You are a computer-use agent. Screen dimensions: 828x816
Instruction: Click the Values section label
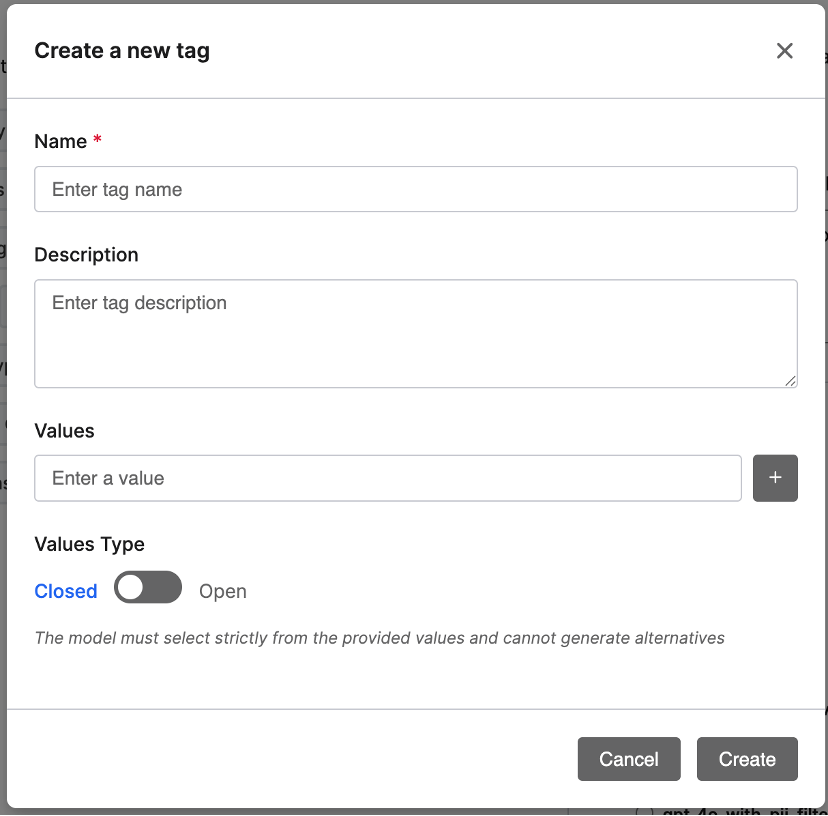63,430
